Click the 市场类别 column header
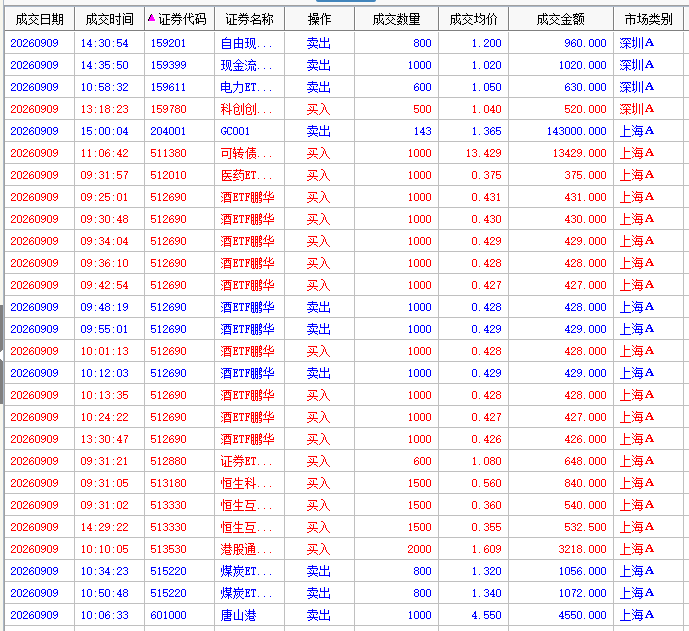689x631 pixels. (x=649, y=19)
